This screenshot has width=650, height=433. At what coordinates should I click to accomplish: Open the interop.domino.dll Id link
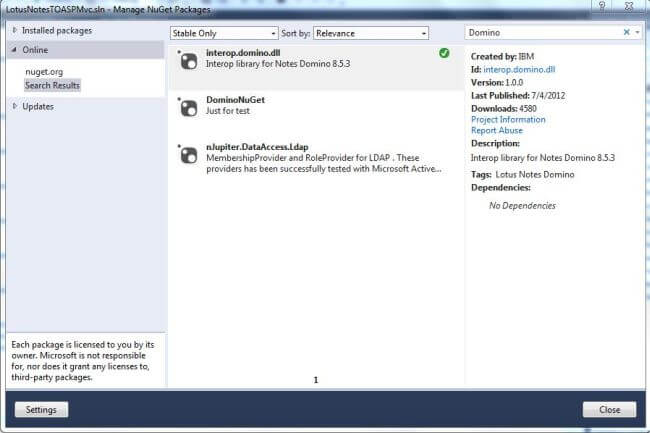point(519,69)
